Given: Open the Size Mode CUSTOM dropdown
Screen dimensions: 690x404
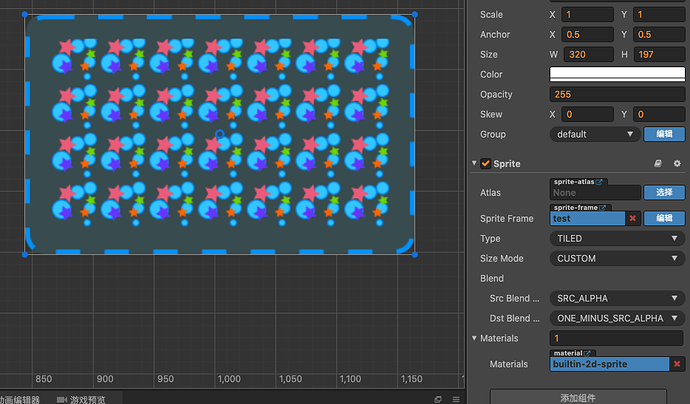Looking at the screenshot, I should pyautogui.click(x=617, y=258).
